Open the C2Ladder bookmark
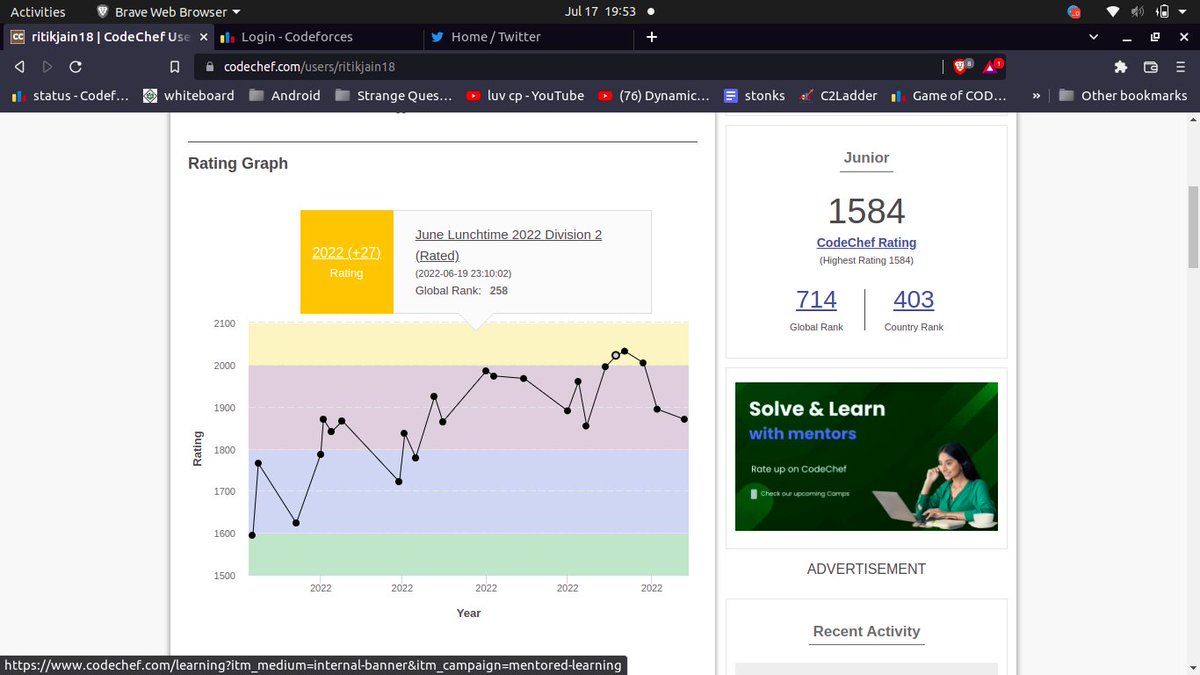 [x=838, y=96]
